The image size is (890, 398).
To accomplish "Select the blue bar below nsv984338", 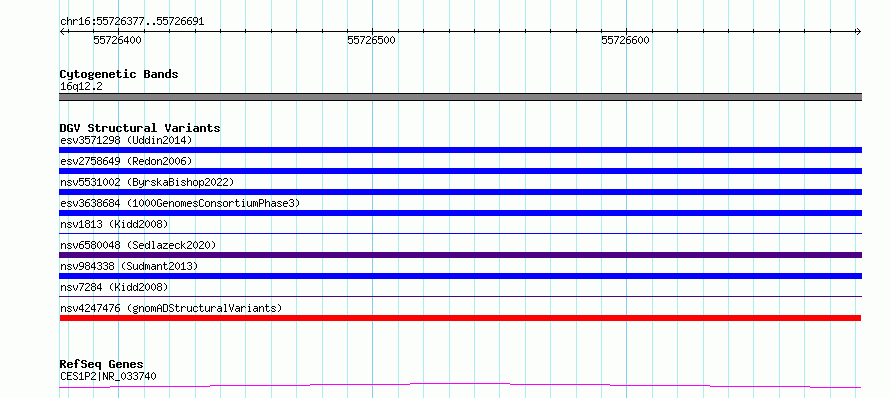I will tap(460, 276).
